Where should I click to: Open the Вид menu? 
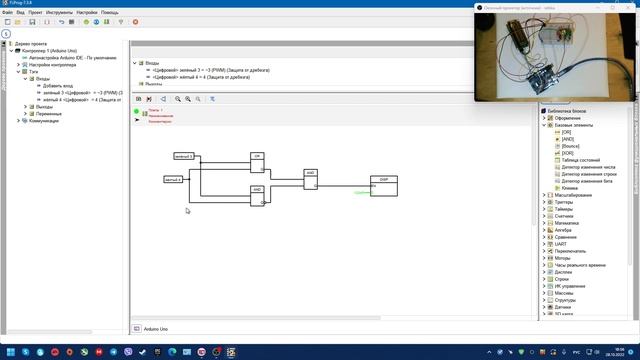click(20, 12)
